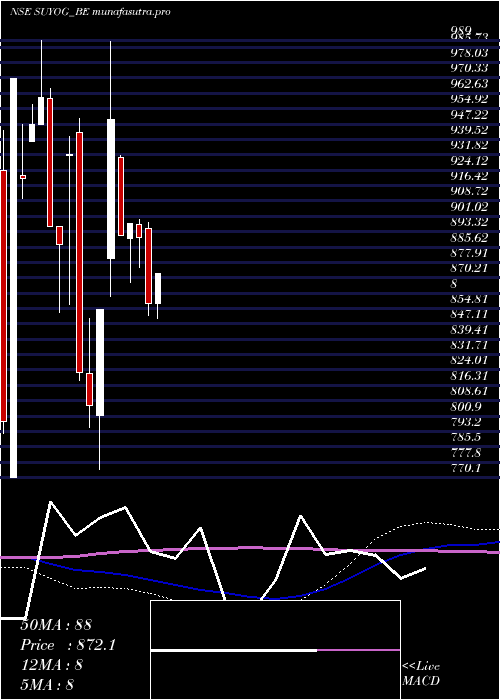Click inside the MACD inset box
Screen dimensions: 500x700
tap(275, 650)
